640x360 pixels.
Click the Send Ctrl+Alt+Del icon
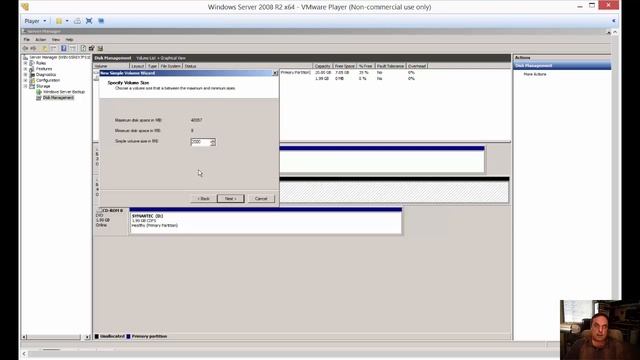77,21
